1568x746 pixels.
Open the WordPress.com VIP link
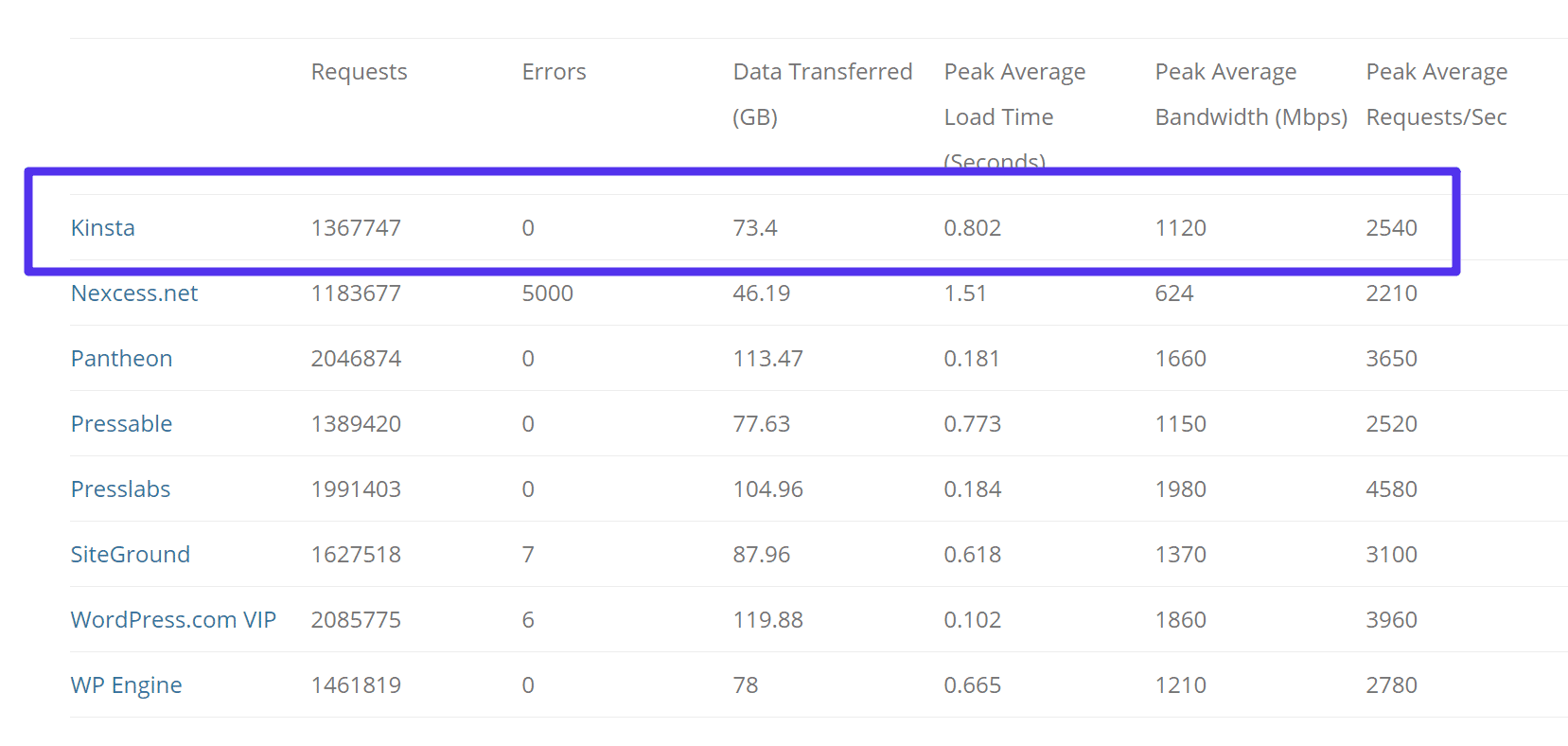173,620
